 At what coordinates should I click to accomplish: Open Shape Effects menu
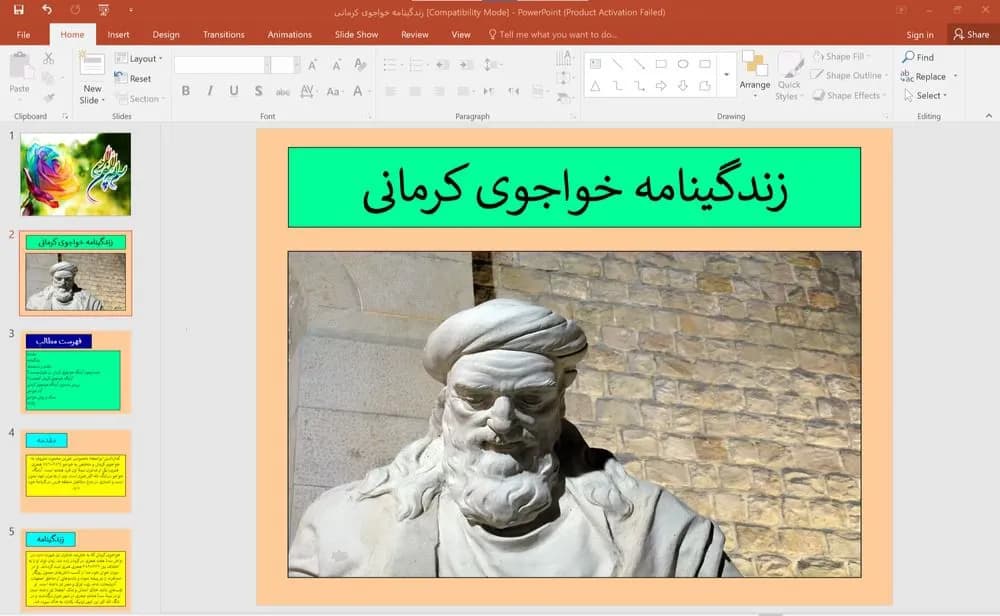[x=849, y=96]
